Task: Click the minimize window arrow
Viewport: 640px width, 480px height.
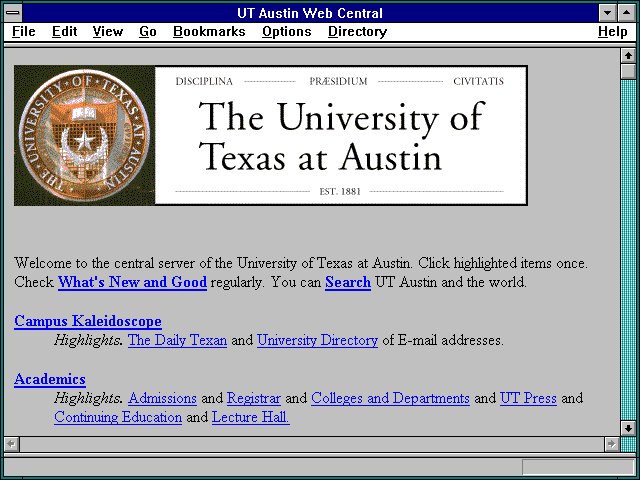Action: pos(607,13)
